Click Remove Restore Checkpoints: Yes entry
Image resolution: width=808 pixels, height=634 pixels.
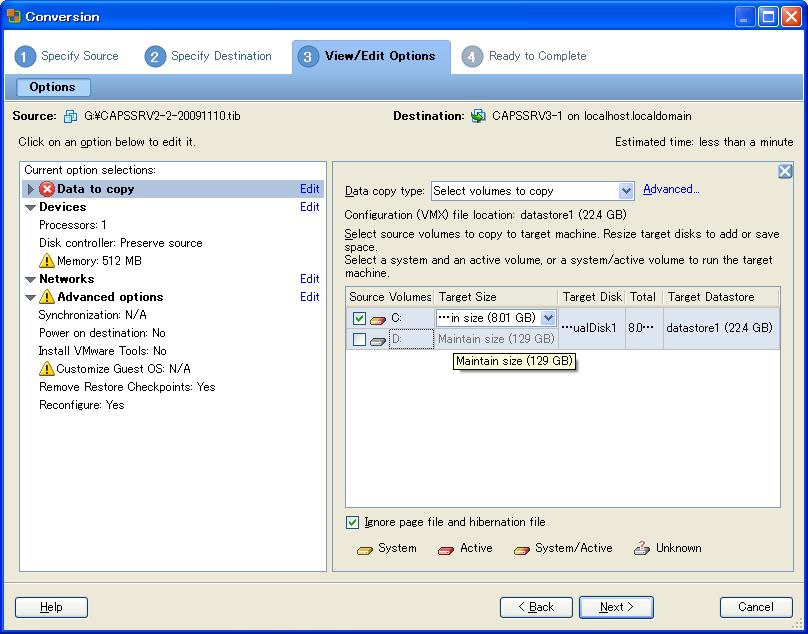[127, 387]
